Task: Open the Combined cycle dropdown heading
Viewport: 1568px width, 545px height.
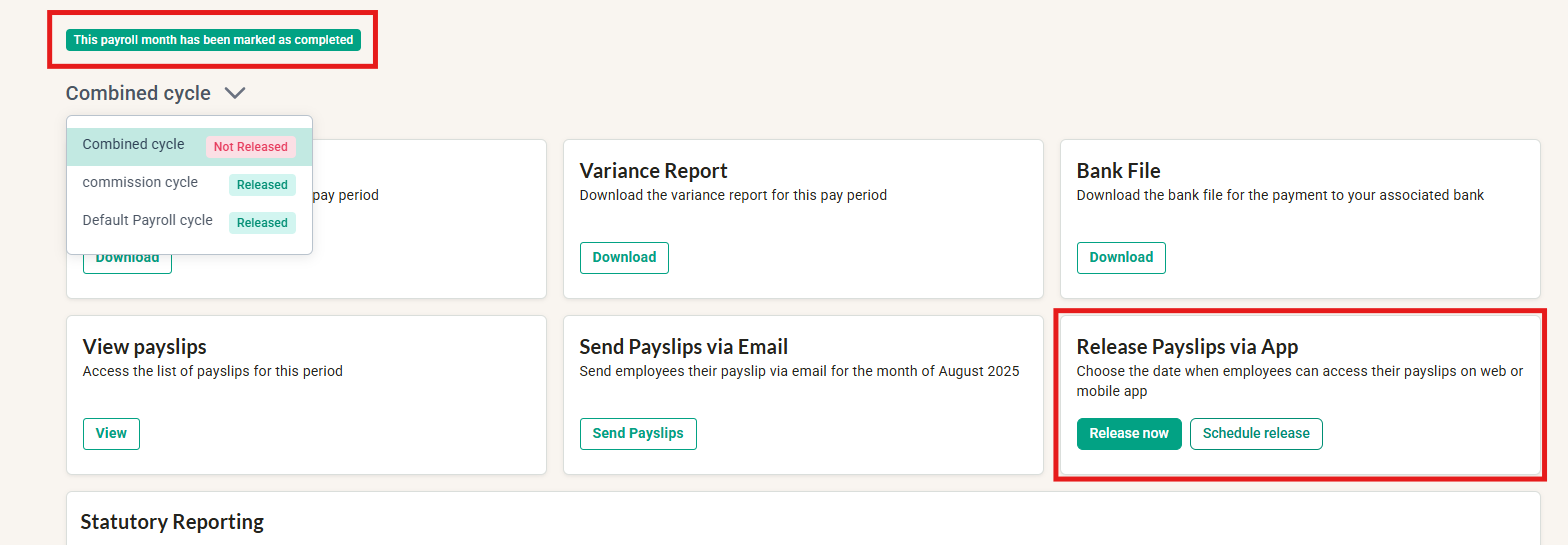Action: click(x=138, y=93)
